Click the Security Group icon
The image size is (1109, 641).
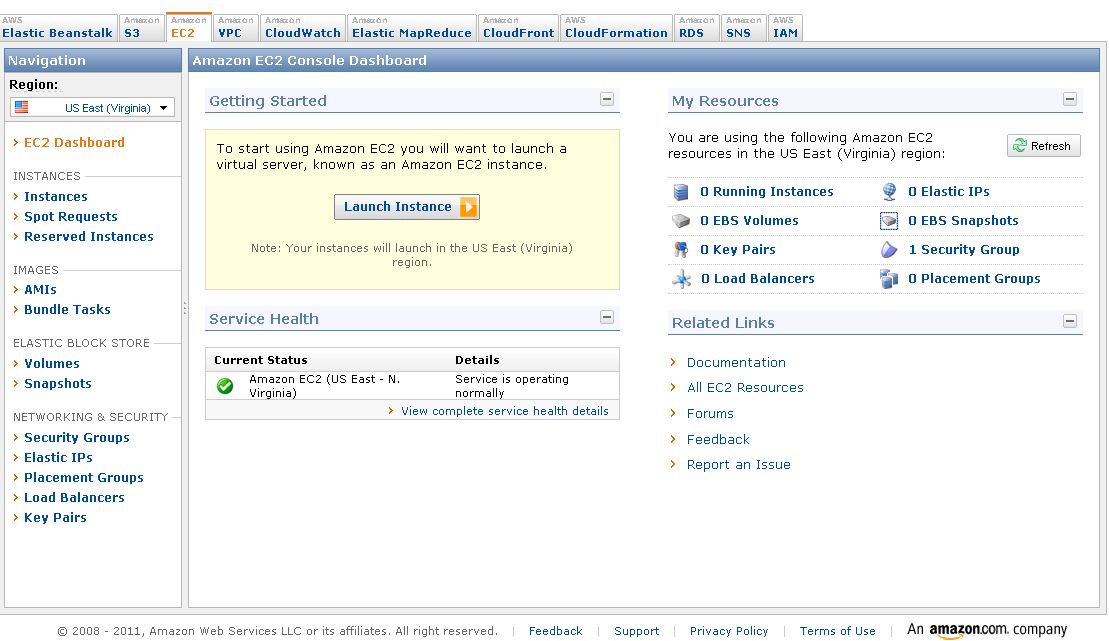[889, 250]
